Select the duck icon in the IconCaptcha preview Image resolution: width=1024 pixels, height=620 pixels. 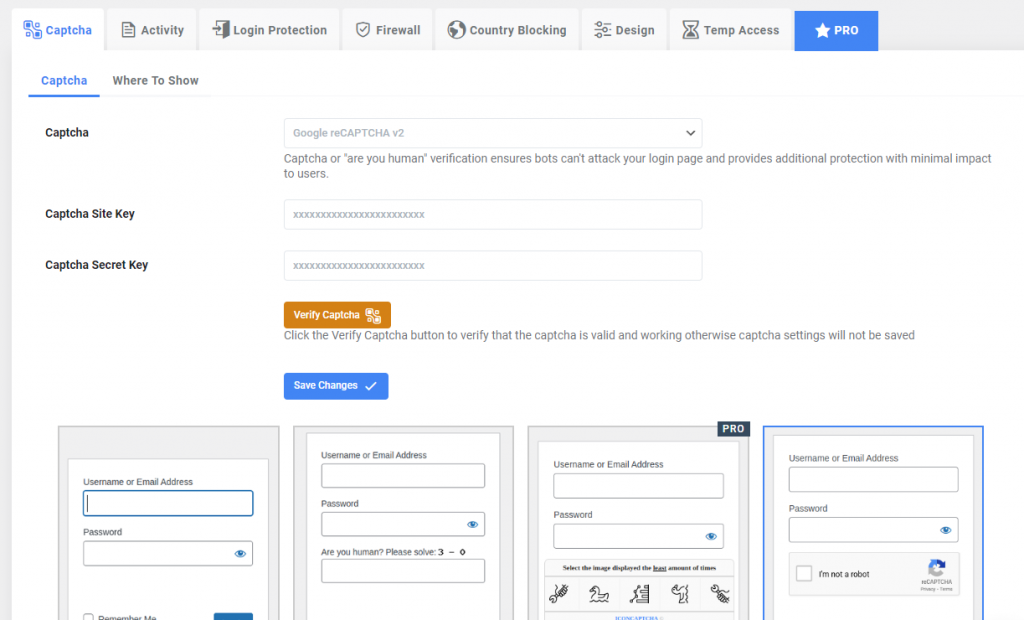tap(600, 593)
